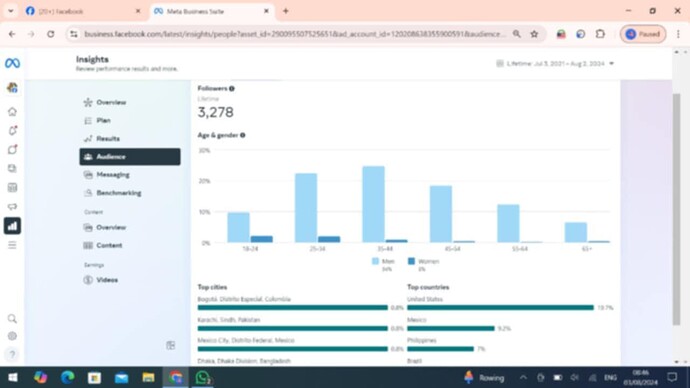Click the Paused profile button
690x388 pixels.
pos(643,34)
